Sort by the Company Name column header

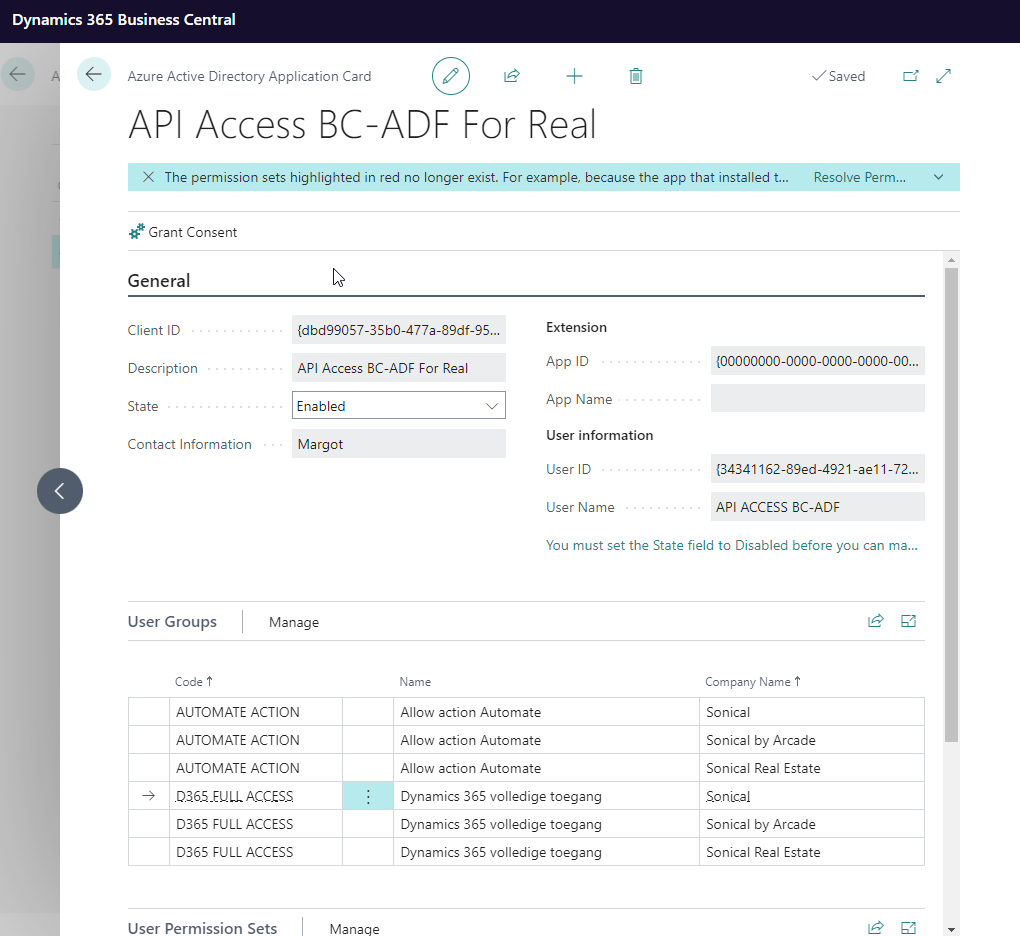click(753, 682)
